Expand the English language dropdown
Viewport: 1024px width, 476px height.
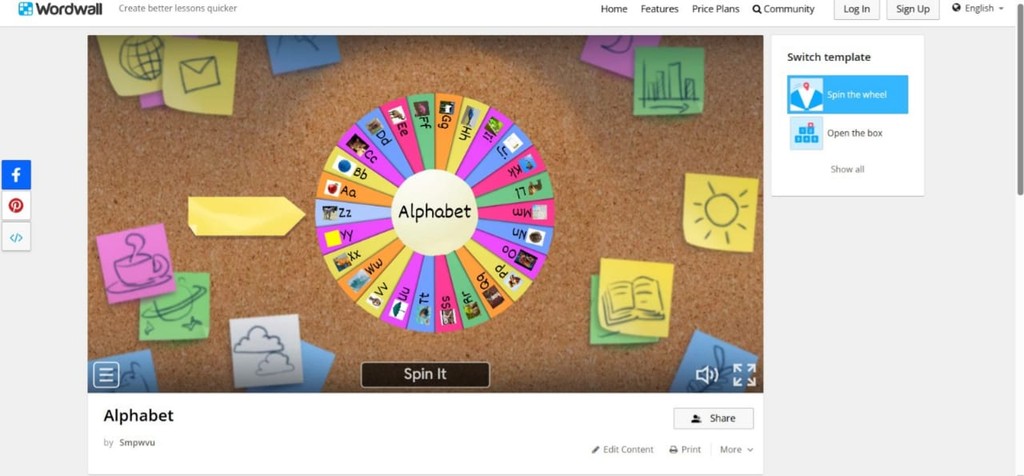[978, 8]
